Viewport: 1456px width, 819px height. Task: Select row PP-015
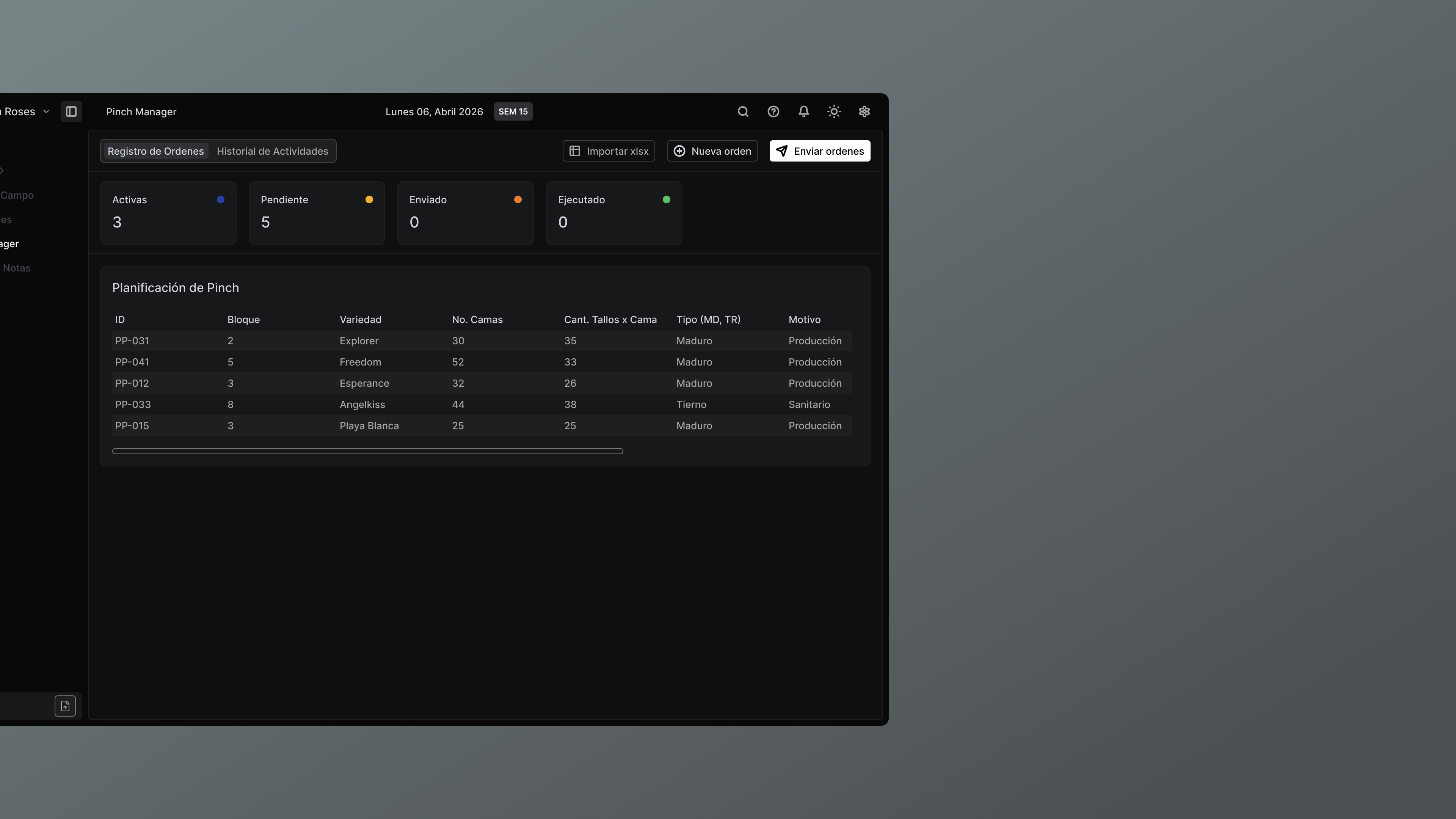point(482,425)
